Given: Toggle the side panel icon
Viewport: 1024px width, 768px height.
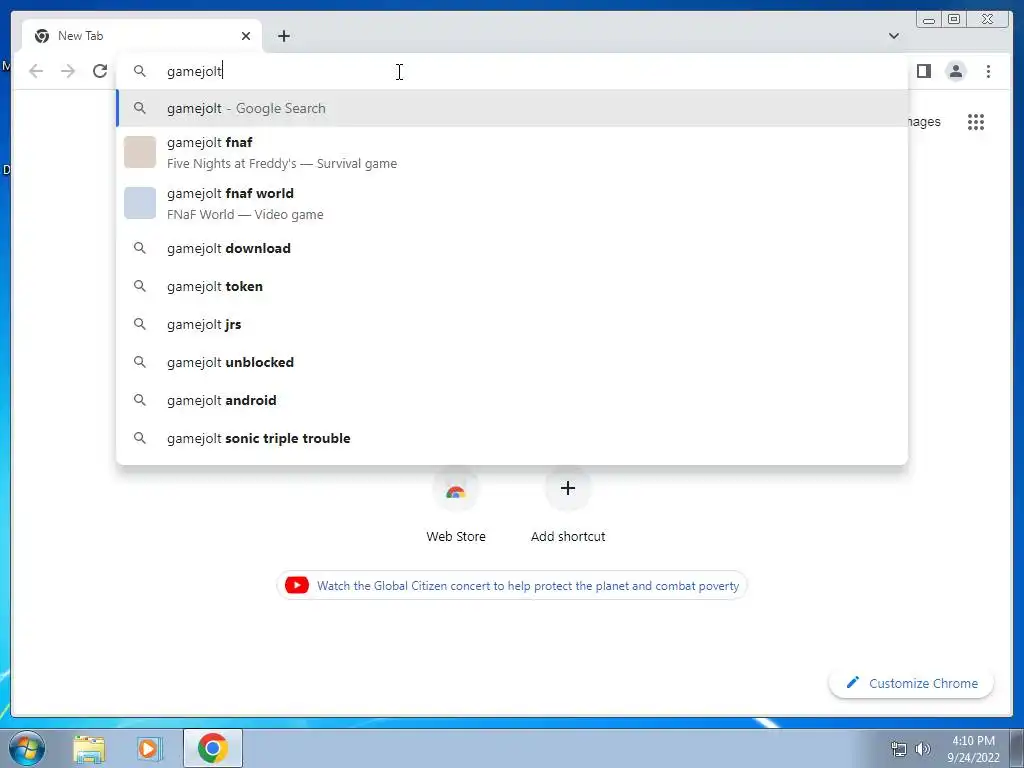Looking at the screenshot, I should pyautogui.click(x=923, y=71).
